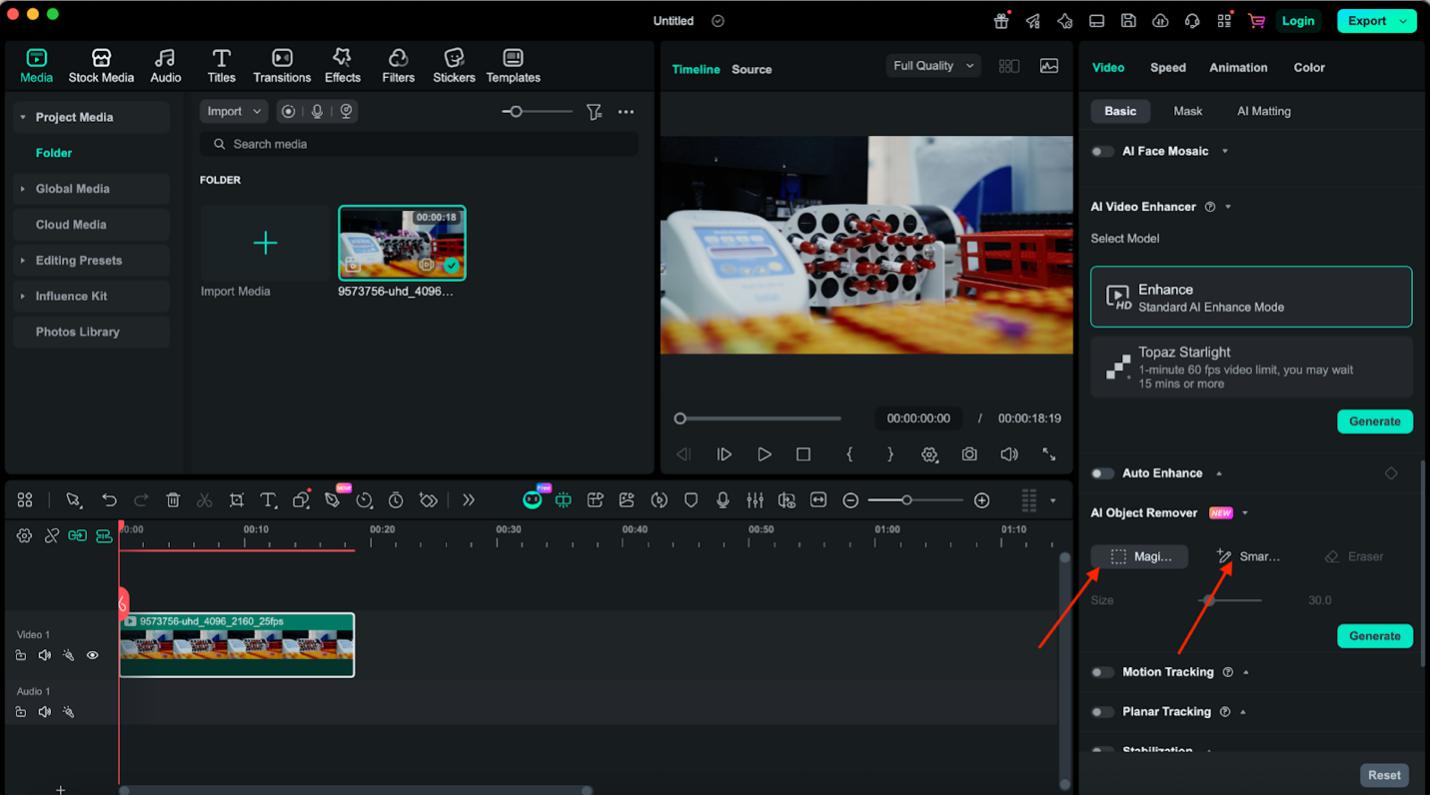Select the crop tool in timeline toolbar
1430x795 pixels.
(237, 500)
